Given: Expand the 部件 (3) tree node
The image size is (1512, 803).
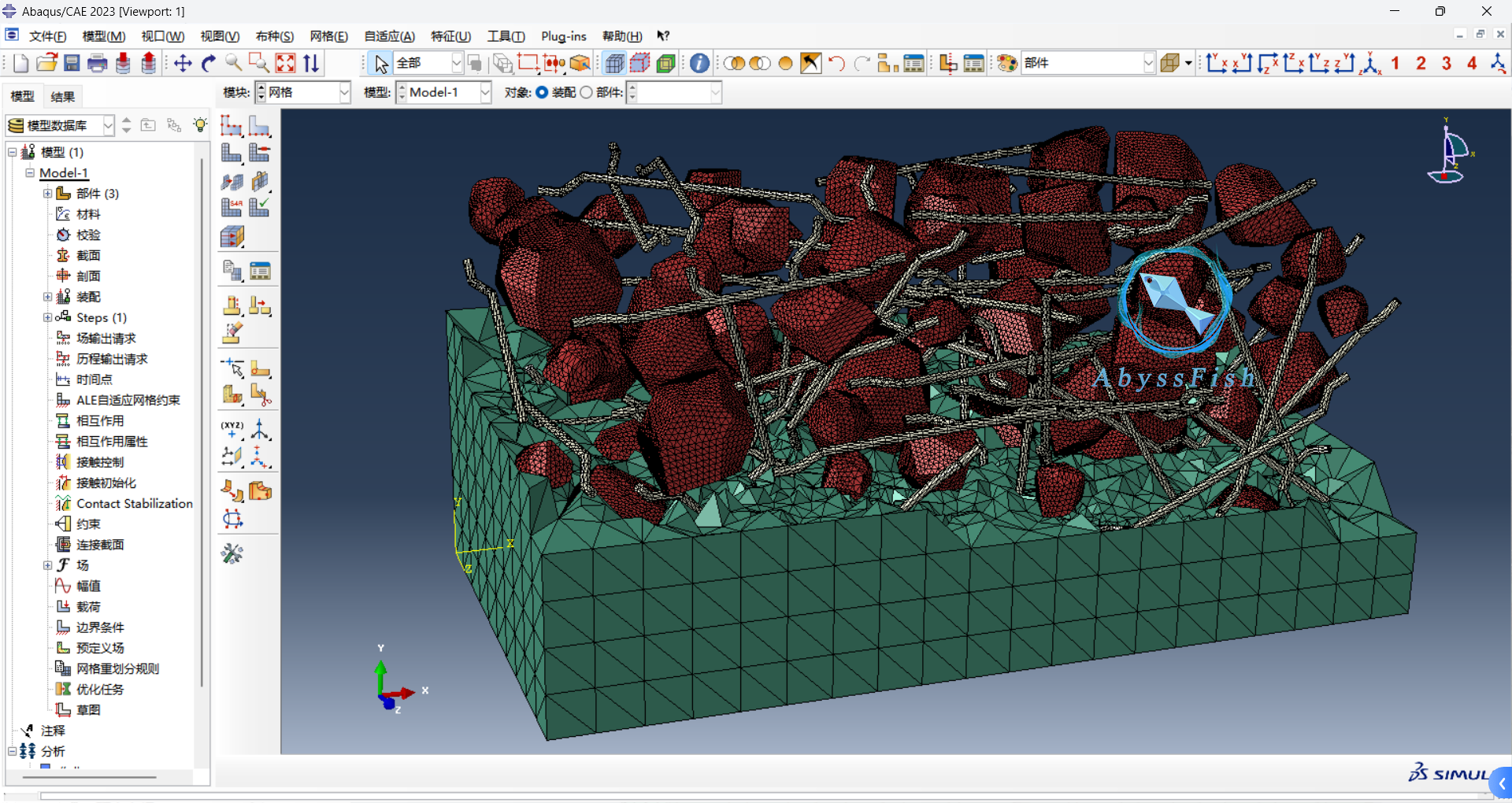Looking at the screenshot, I should point(46,193).
